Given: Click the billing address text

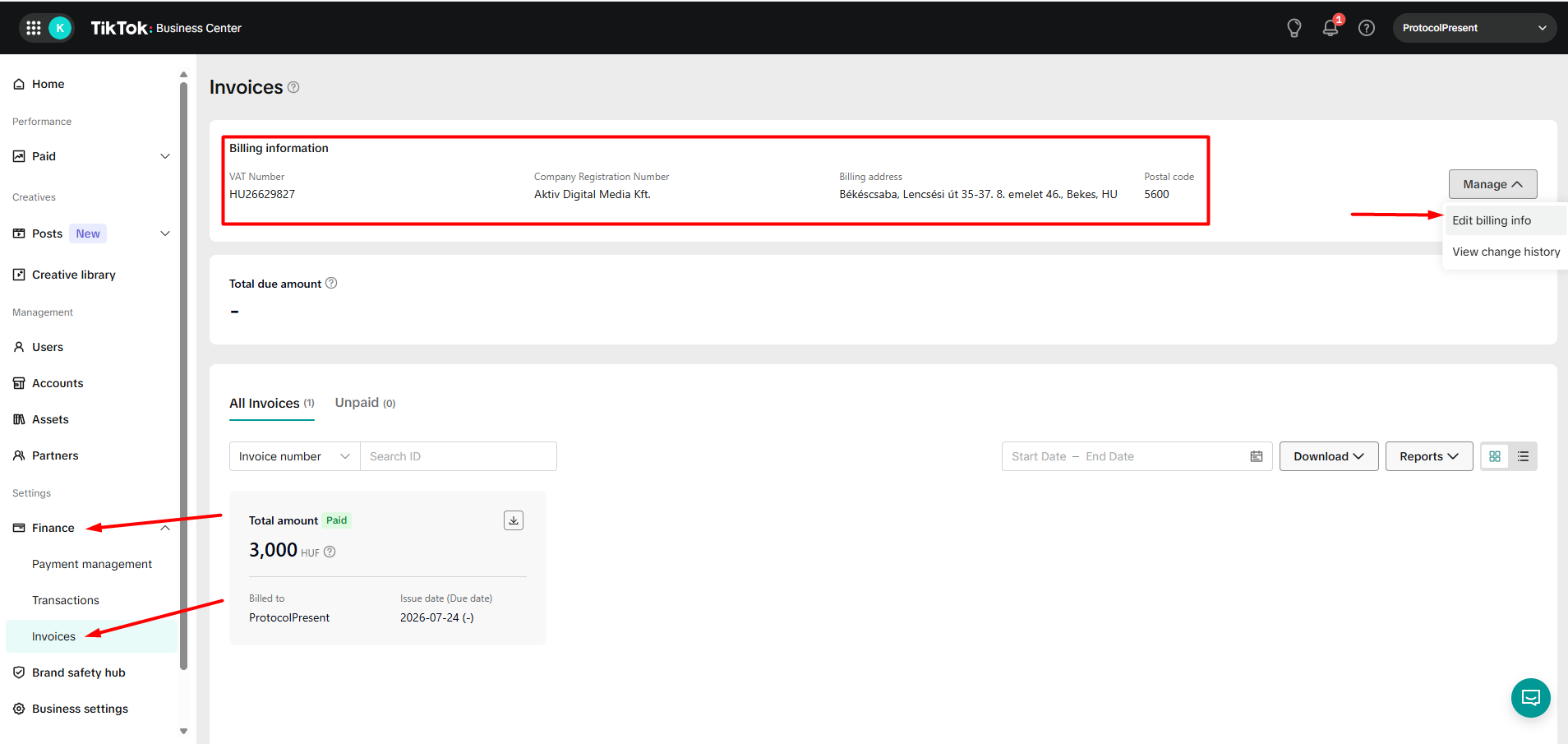Looking at the screenshot, I should point(978,194).
